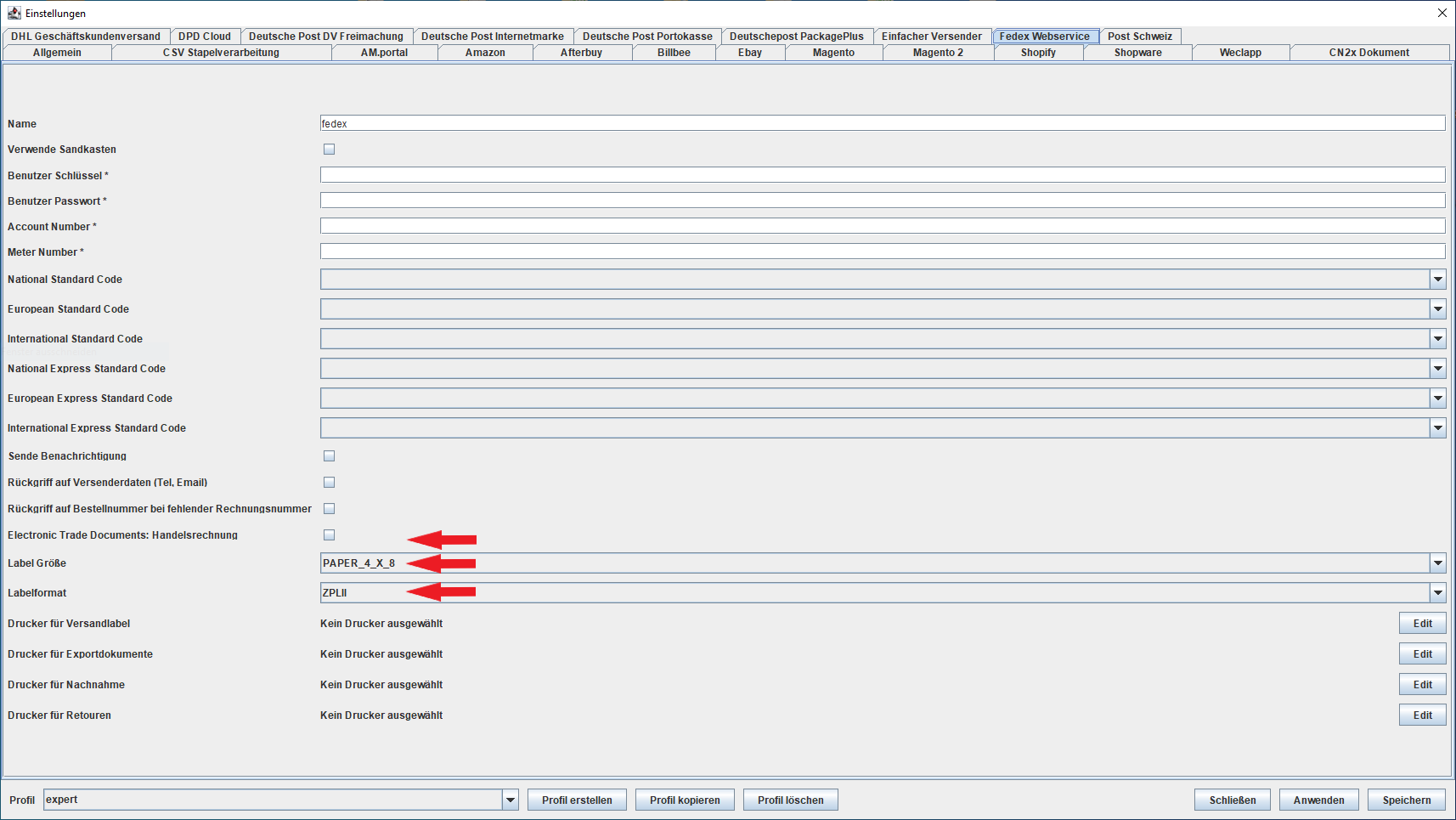Open the Labelformat ZPLII dropdown
This screenshot has width=1456, height=820.
point(1437,592)
